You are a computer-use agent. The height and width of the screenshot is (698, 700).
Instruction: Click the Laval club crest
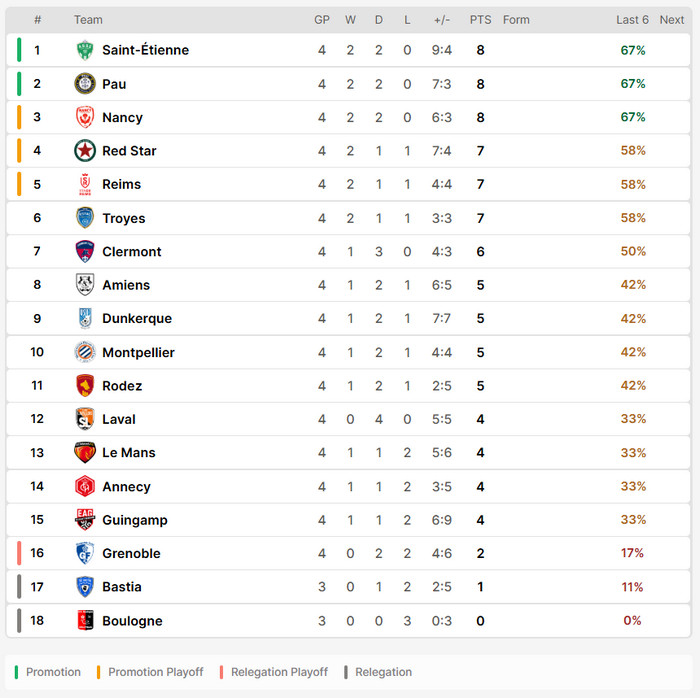(85, 419)
